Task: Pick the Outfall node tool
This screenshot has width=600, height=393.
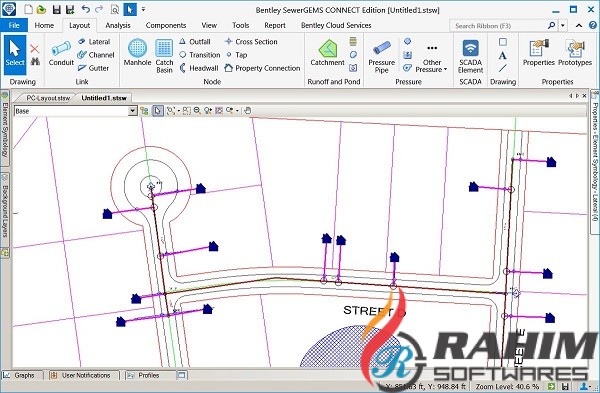Action: point(195,42)
